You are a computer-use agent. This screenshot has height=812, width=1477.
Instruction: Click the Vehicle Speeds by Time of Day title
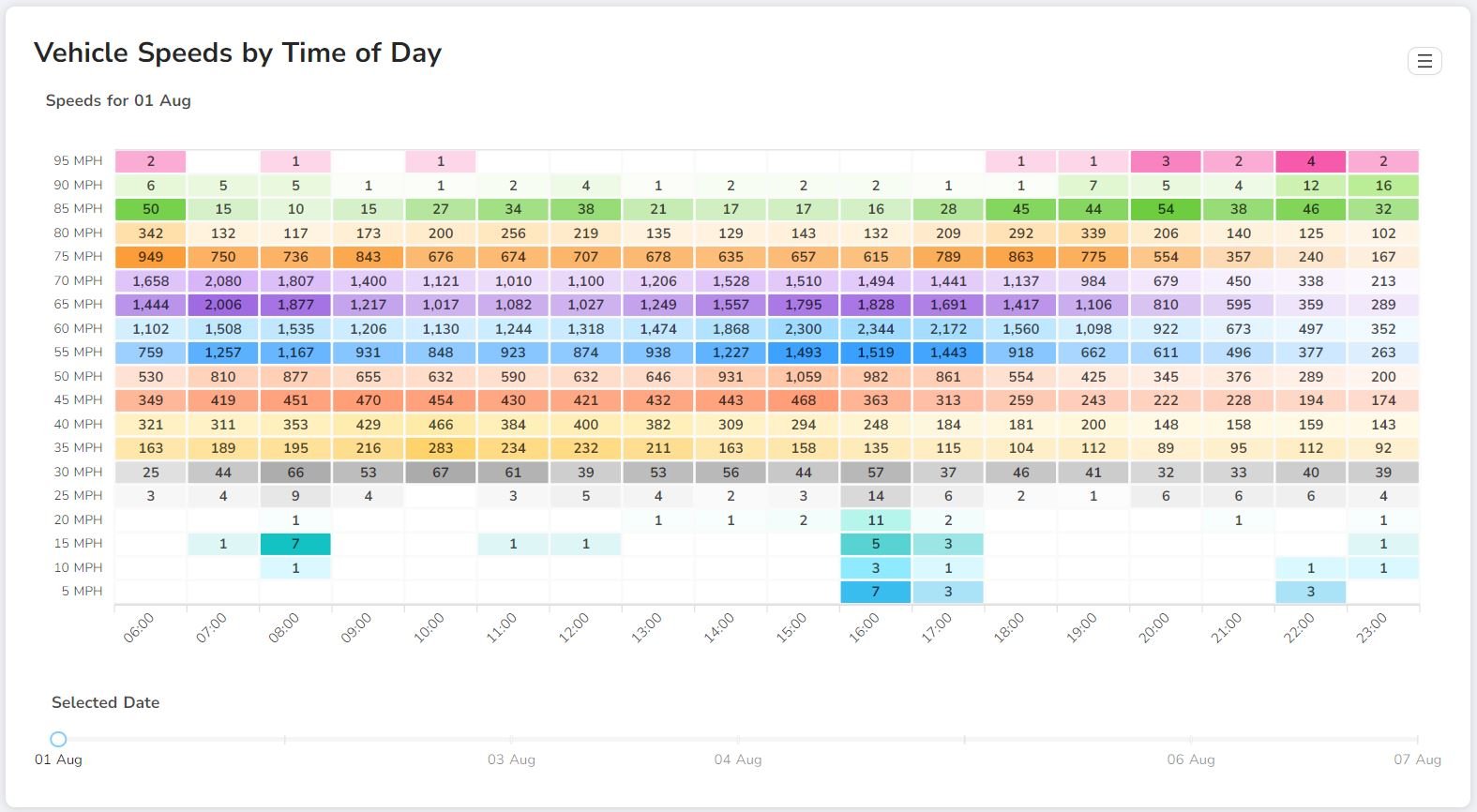[x=237, y=53]
